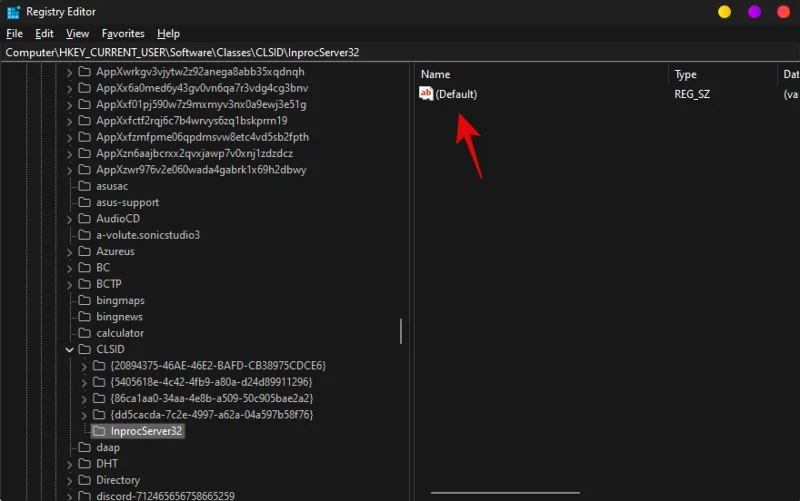This screenshot has height=501, width=800.
Task: Select the (Default) string value icon
Action: pyautogui.click(x=426, y=93)
